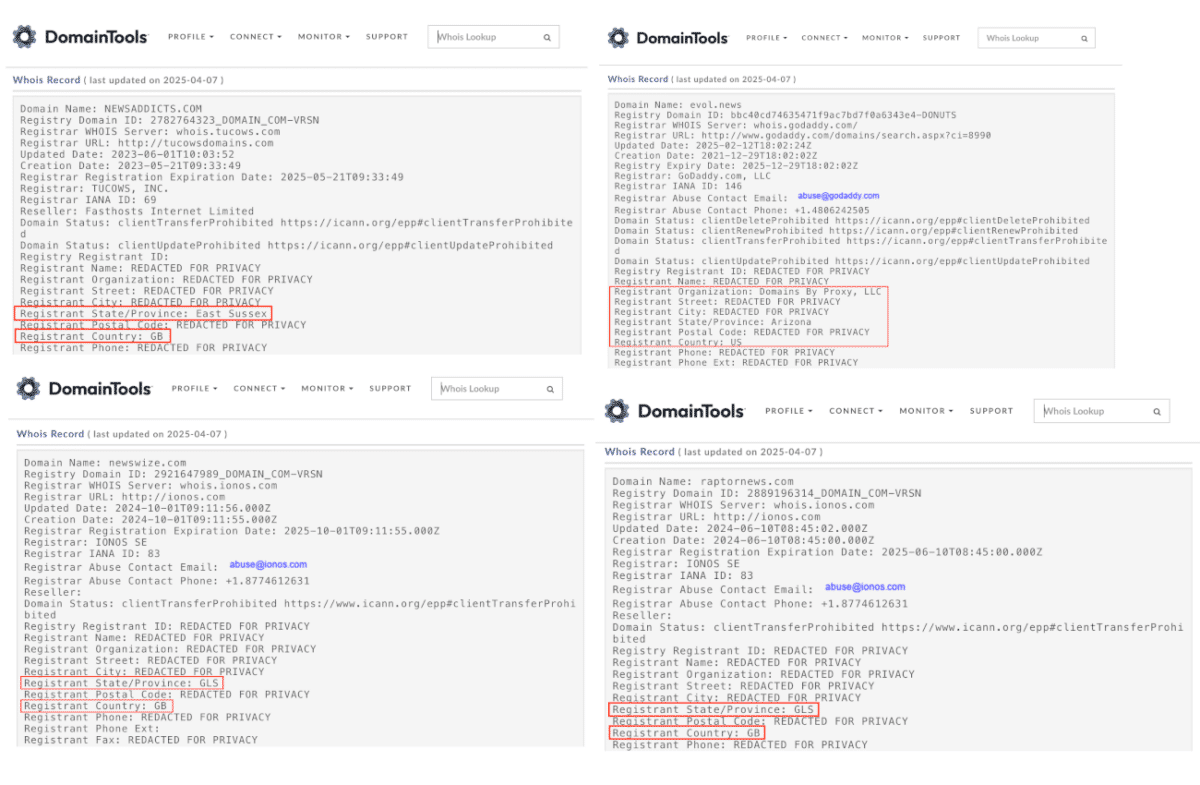Click 'Registrant State/Province: East Sussex' line
The image size is (1200, 785).
[144, 313]
